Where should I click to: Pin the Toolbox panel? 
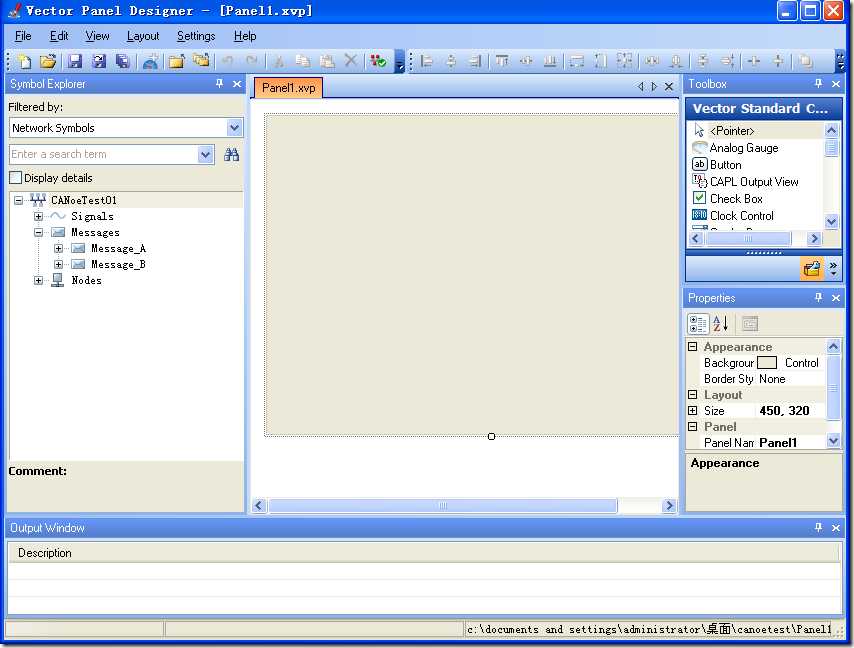click(x=818, y=83)
